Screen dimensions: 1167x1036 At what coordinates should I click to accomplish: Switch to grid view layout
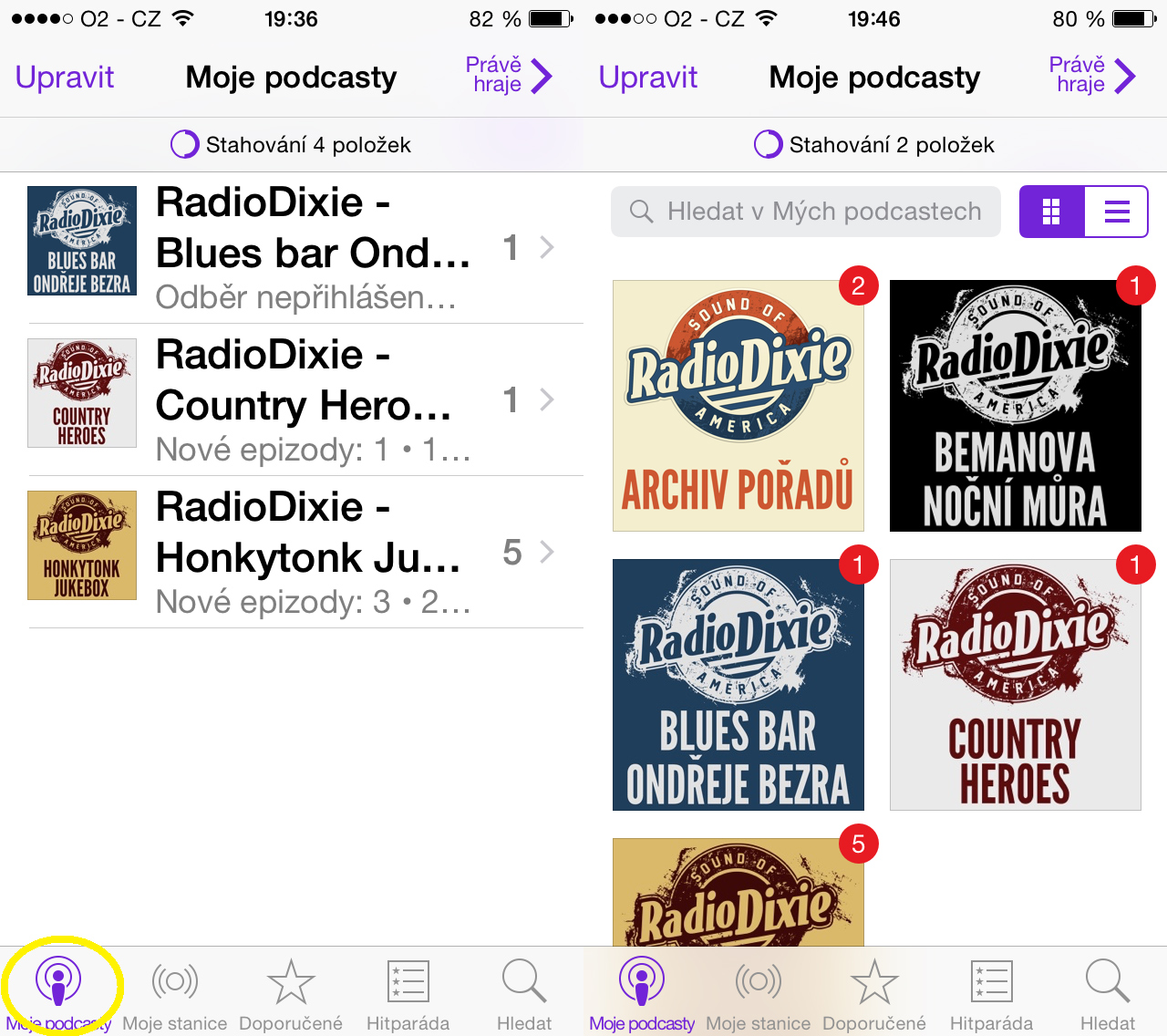1051,212
